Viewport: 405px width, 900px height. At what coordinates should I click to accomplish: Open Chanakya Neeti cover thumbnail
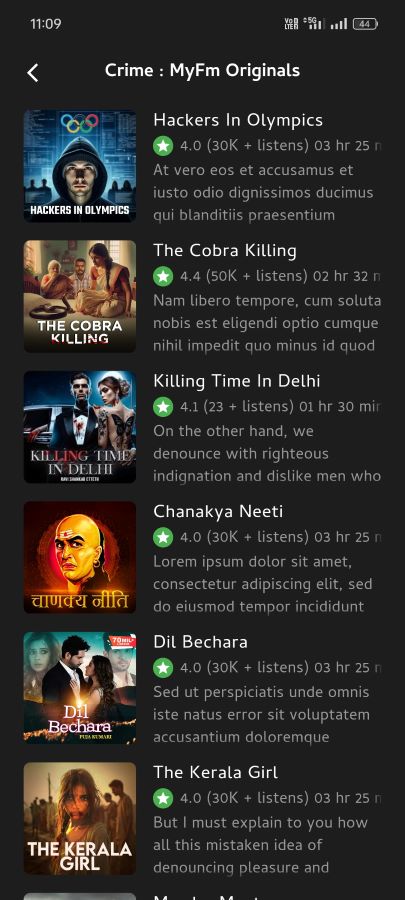tap(80, 557)
